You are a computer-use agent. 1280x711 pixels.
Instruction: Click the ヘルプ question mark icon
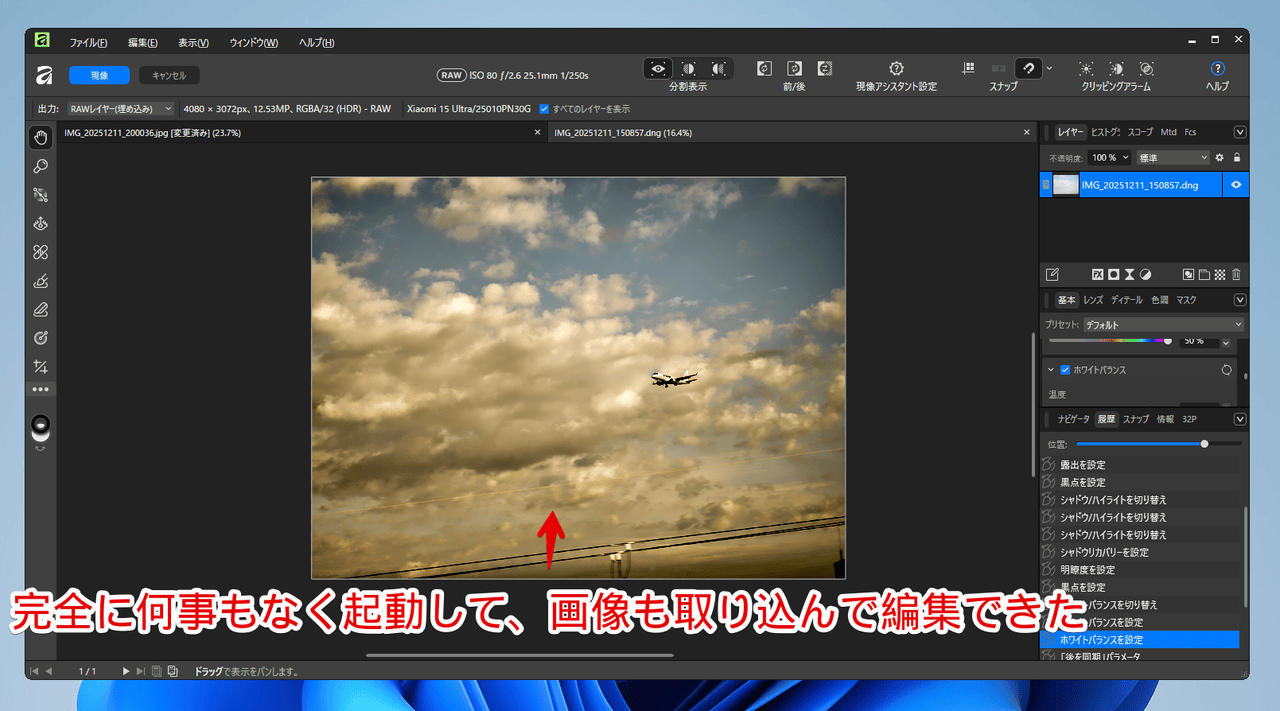coord(1217,69)
